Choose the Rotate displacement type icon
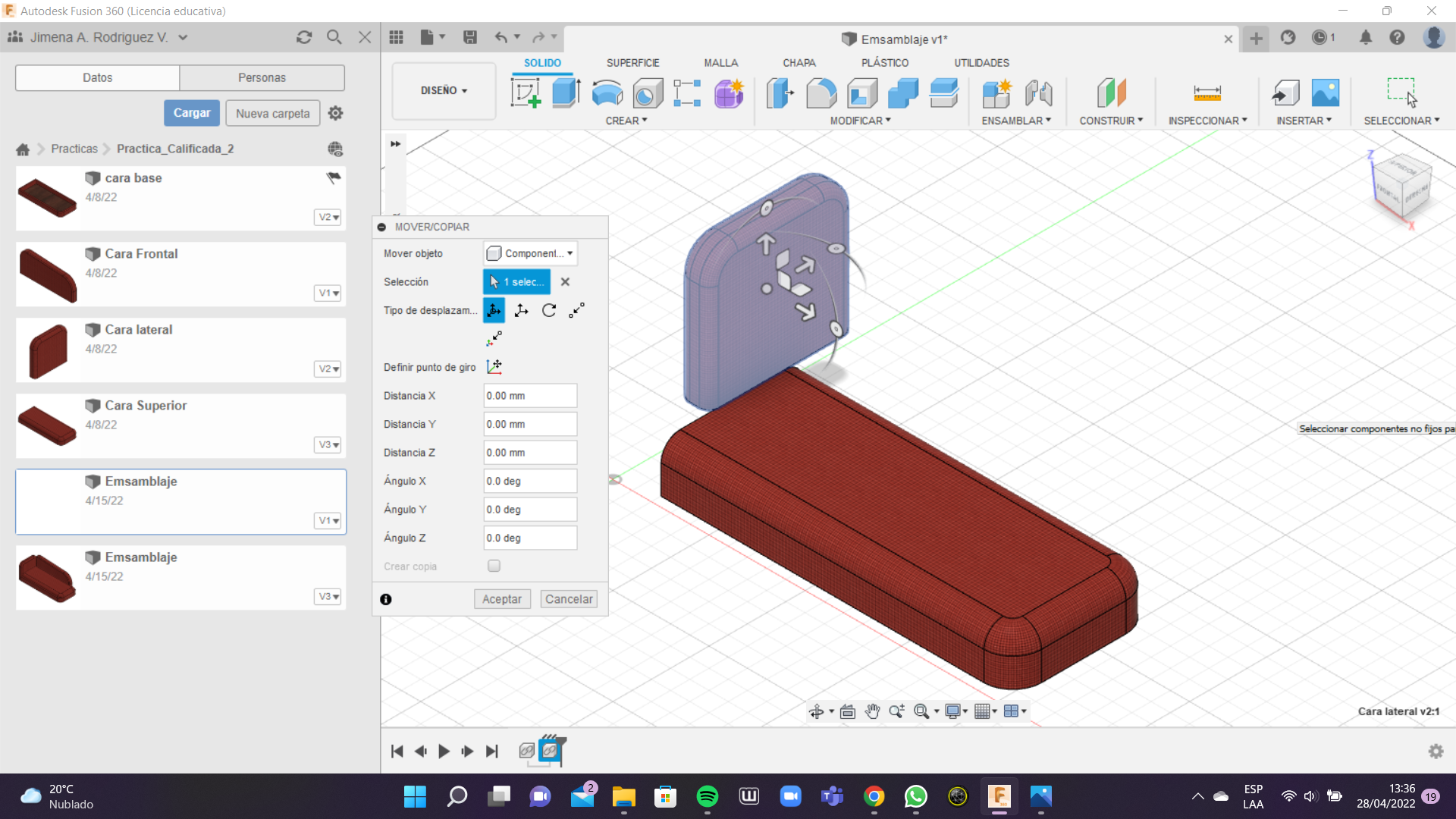 (x=549, y=310)
